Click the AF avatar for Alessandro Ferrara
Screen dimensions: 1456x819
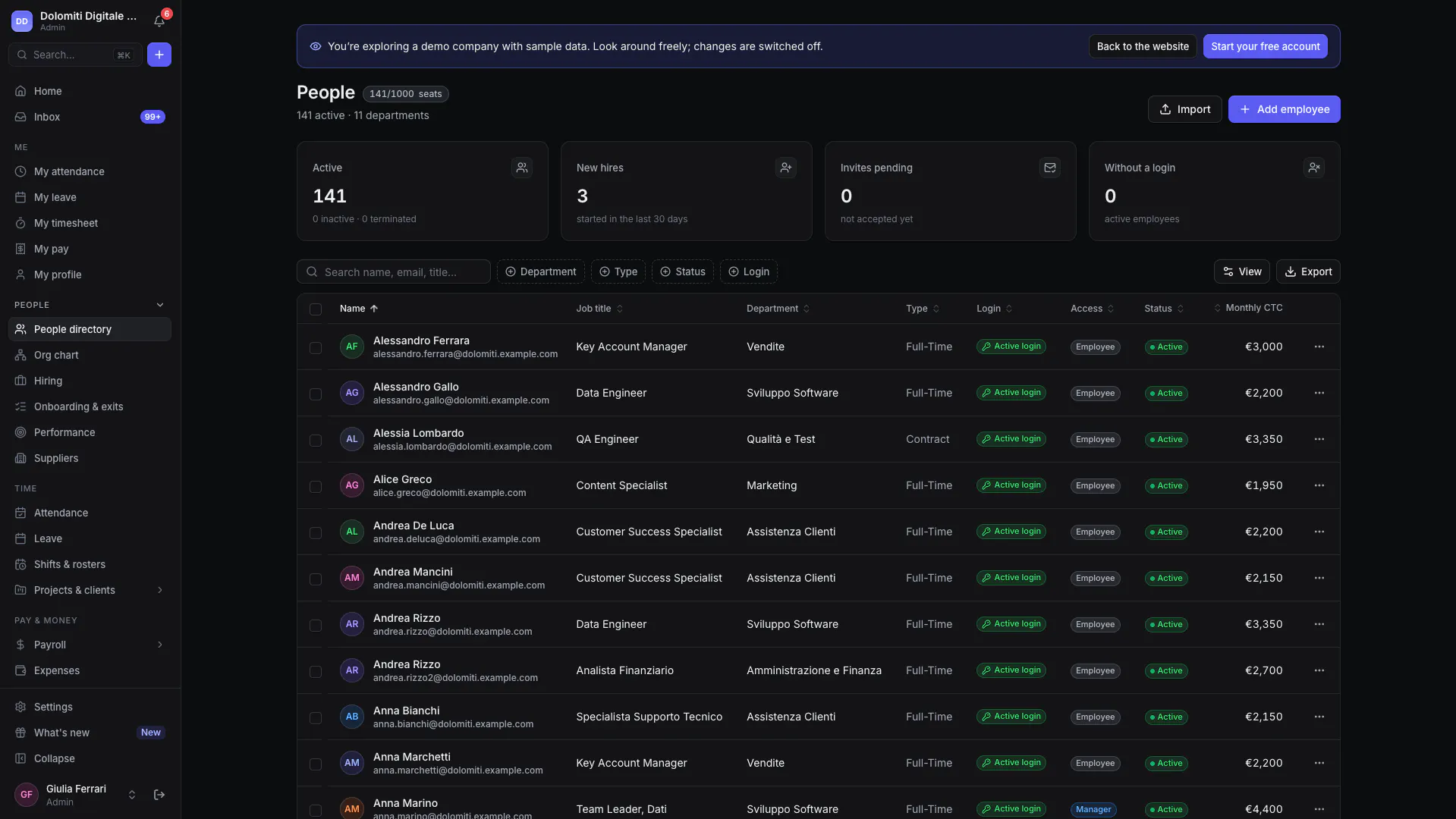coord(352,347)
